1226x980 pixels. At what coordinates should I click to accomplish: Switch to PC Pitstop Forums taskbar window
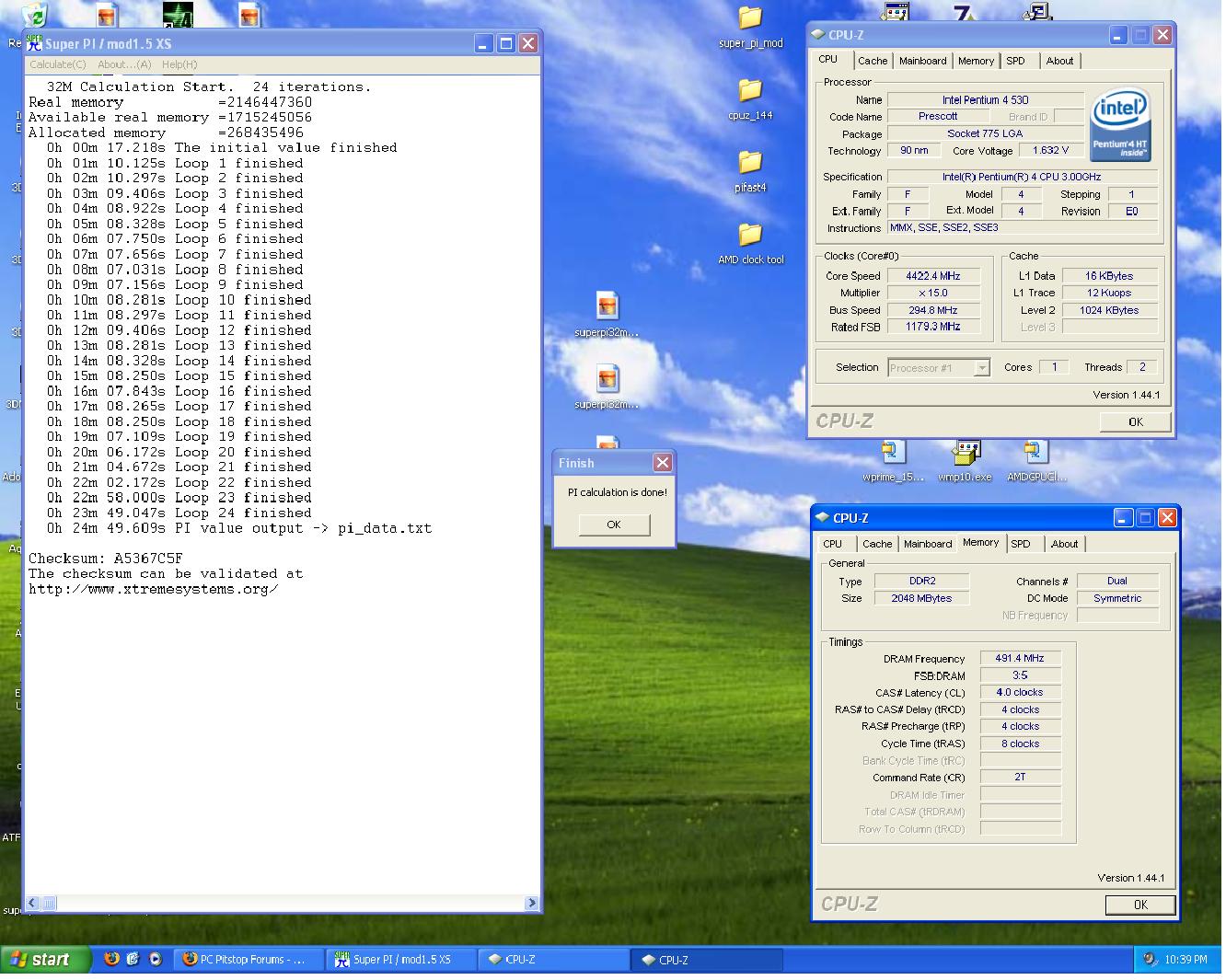pos(249,959)
